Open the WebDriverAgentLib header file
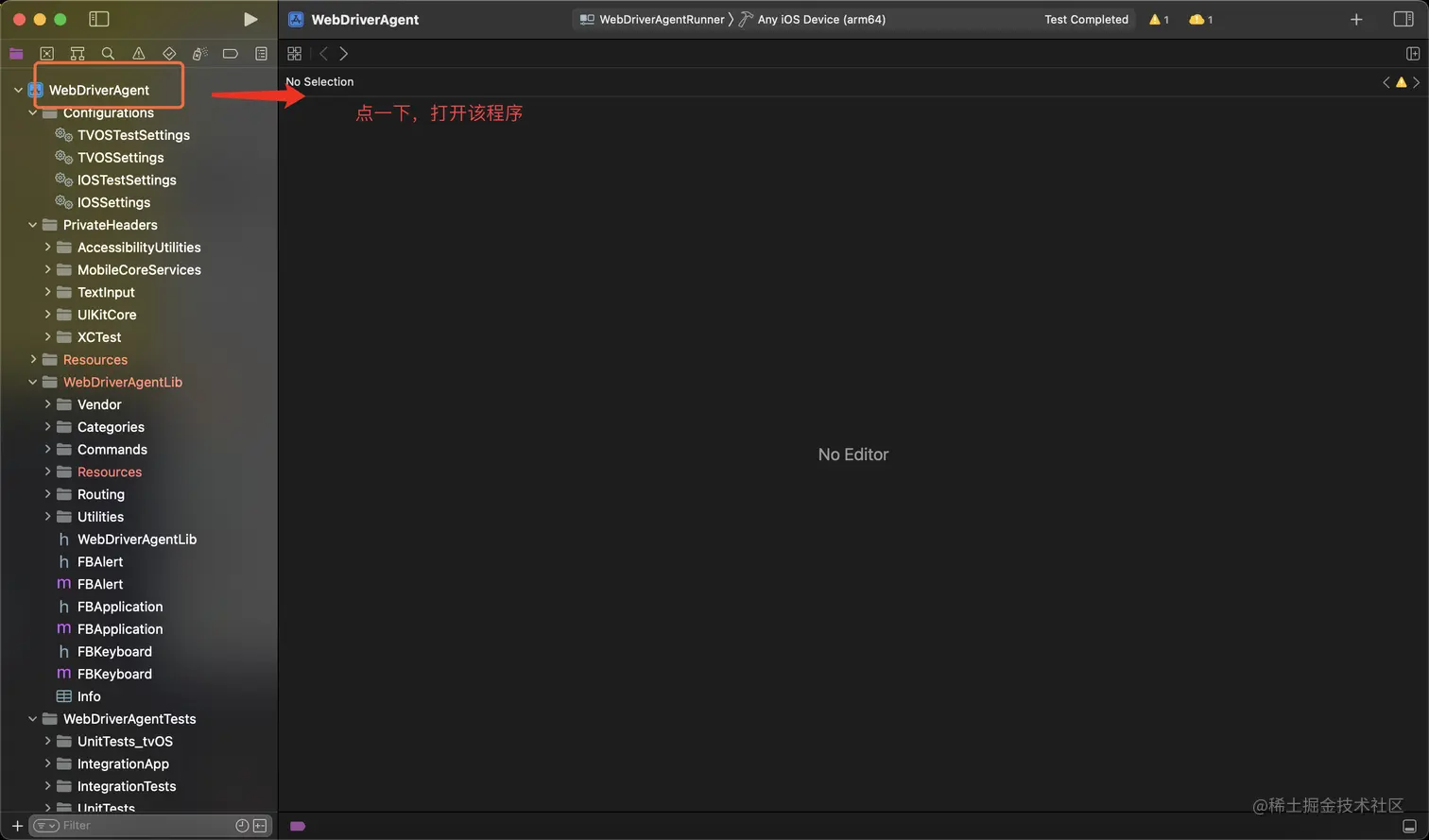 pos(137,540)
